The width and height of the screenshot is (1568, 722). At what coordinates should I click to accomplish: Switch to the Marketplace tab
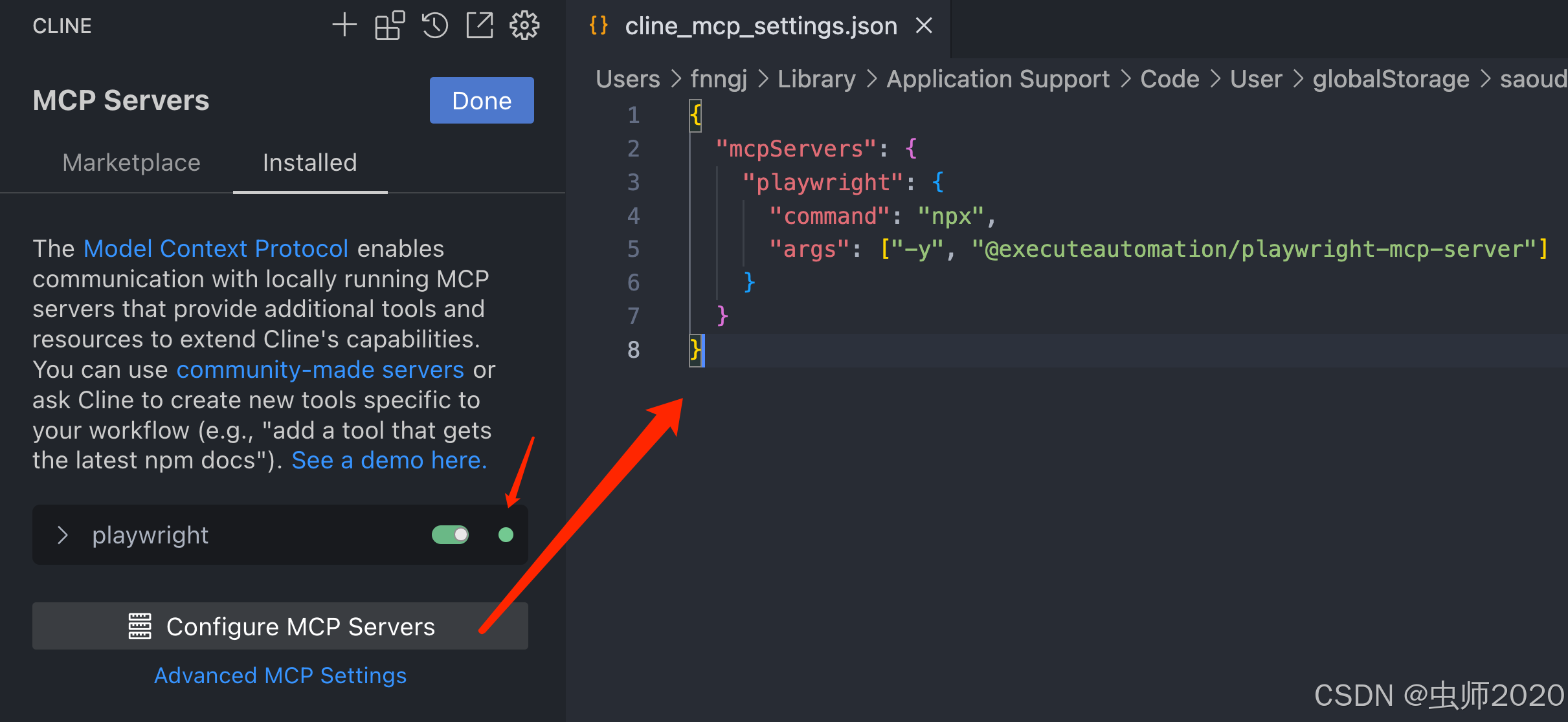click(x=131, y=162)
